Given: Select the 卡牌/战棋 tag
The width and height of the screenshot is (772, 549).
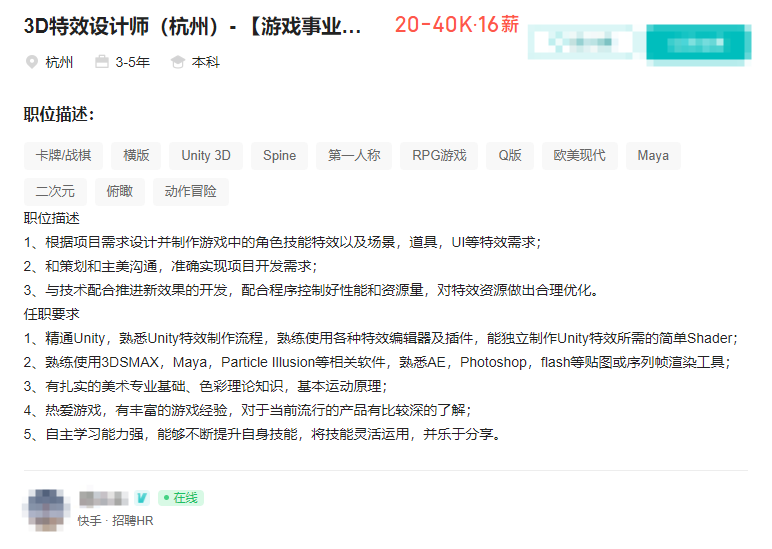Looking at the screenshot, I should (x=63, y=155).
